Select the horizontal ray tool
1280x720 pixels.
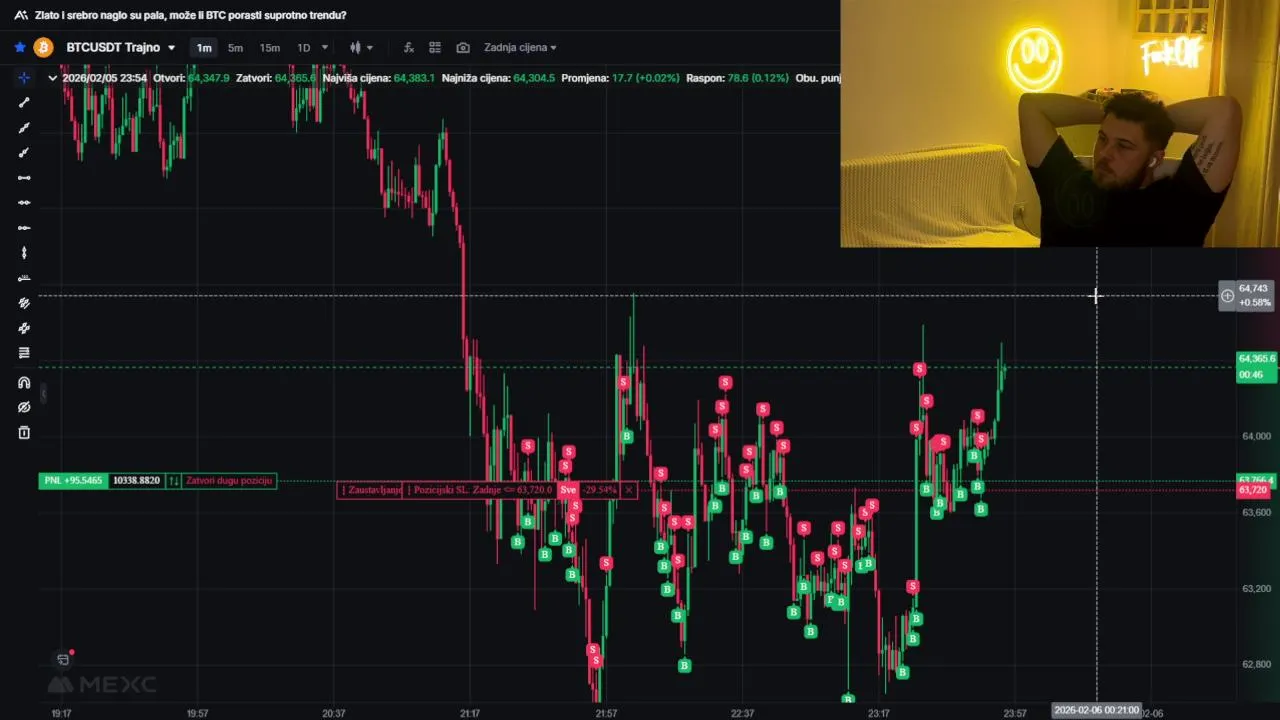pyautogui.click(x=24, y=228)
